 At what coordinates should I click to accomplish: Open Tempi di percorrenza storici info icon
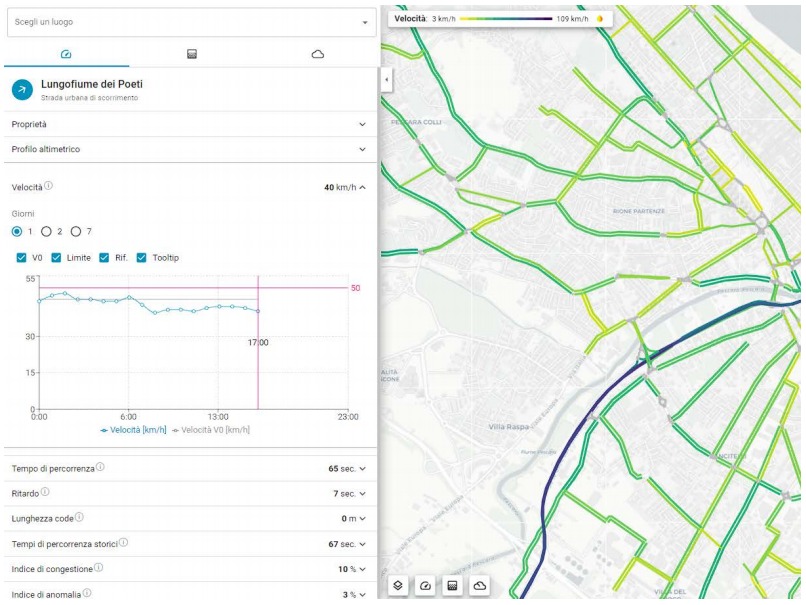123,542
